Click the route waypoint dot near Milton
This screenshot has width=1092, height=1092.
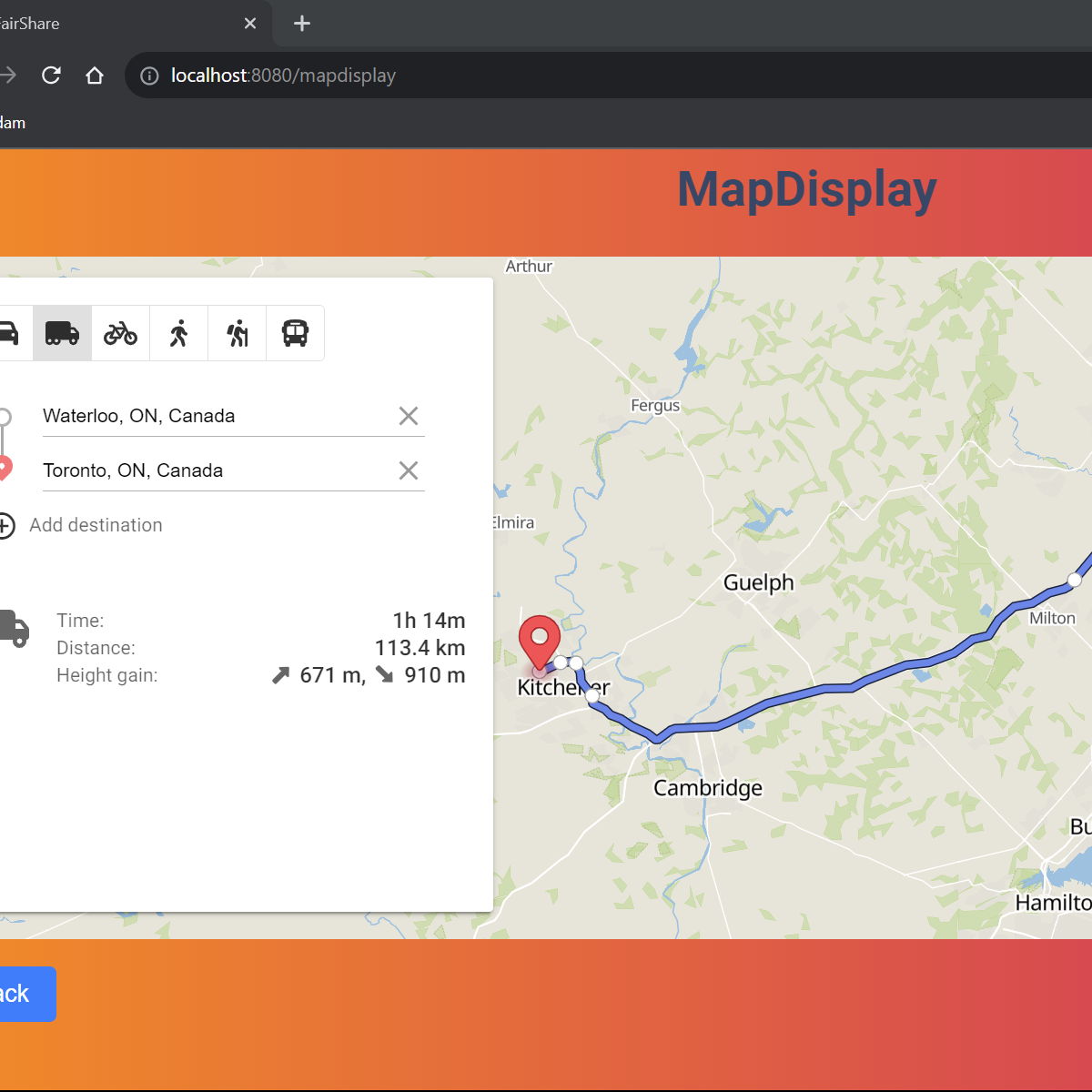pos(1075,580)
